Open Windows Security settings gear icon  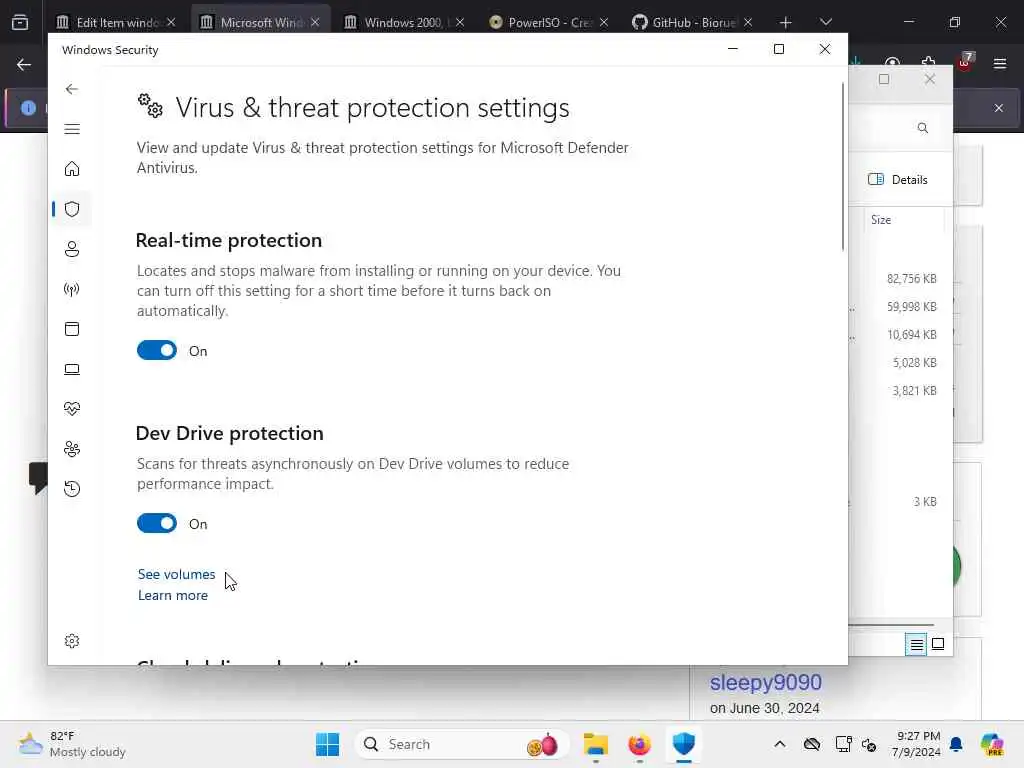pyautogui.click(x=72, y=641)
